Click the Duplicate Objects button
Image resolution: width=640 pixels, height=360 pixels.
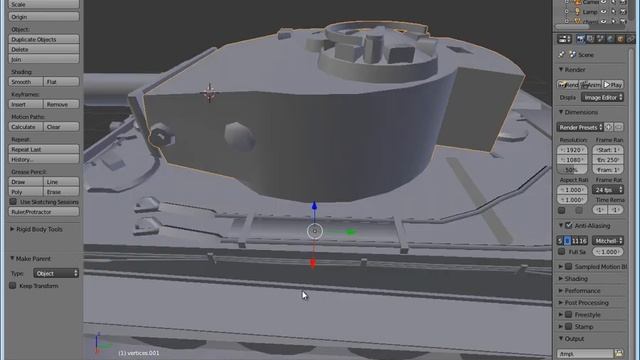point(44,39)
